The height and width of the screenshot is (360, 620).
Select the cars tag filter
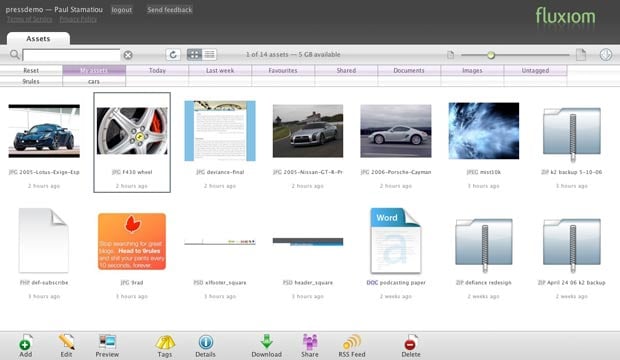(x=94, y=81)
